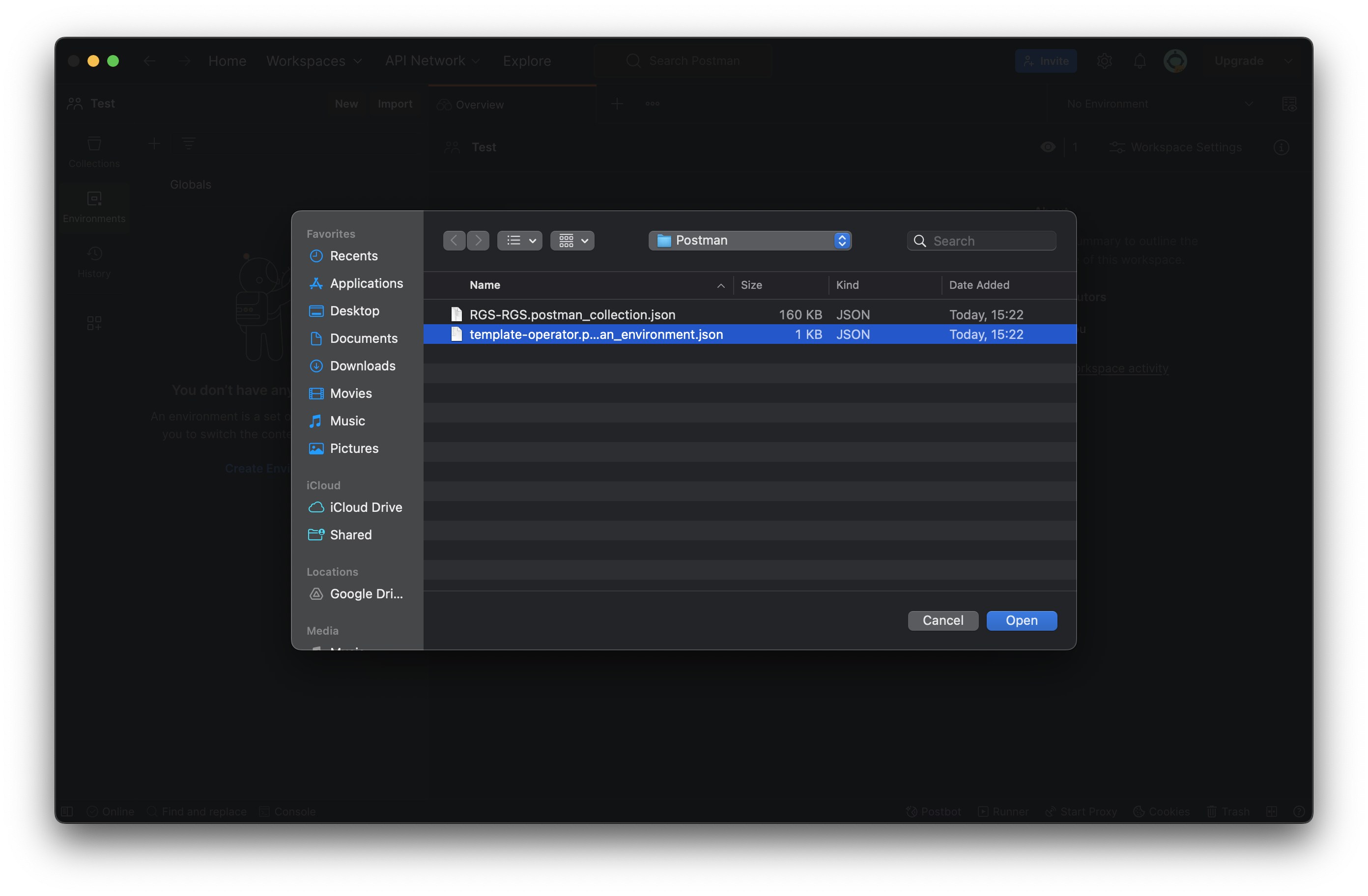The height and width of the screenshot is (896, 1368).
Task: Open iCloud Drive location
Action: point(366,507)
